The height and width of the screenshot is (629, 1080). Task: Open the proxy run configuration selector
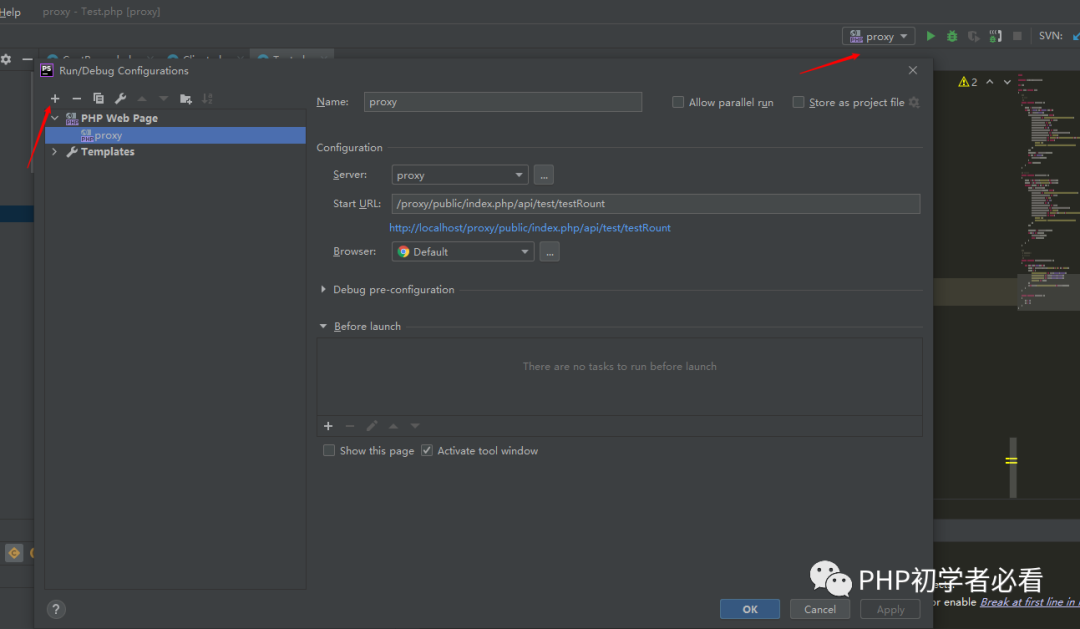click(x=878, y=36)
